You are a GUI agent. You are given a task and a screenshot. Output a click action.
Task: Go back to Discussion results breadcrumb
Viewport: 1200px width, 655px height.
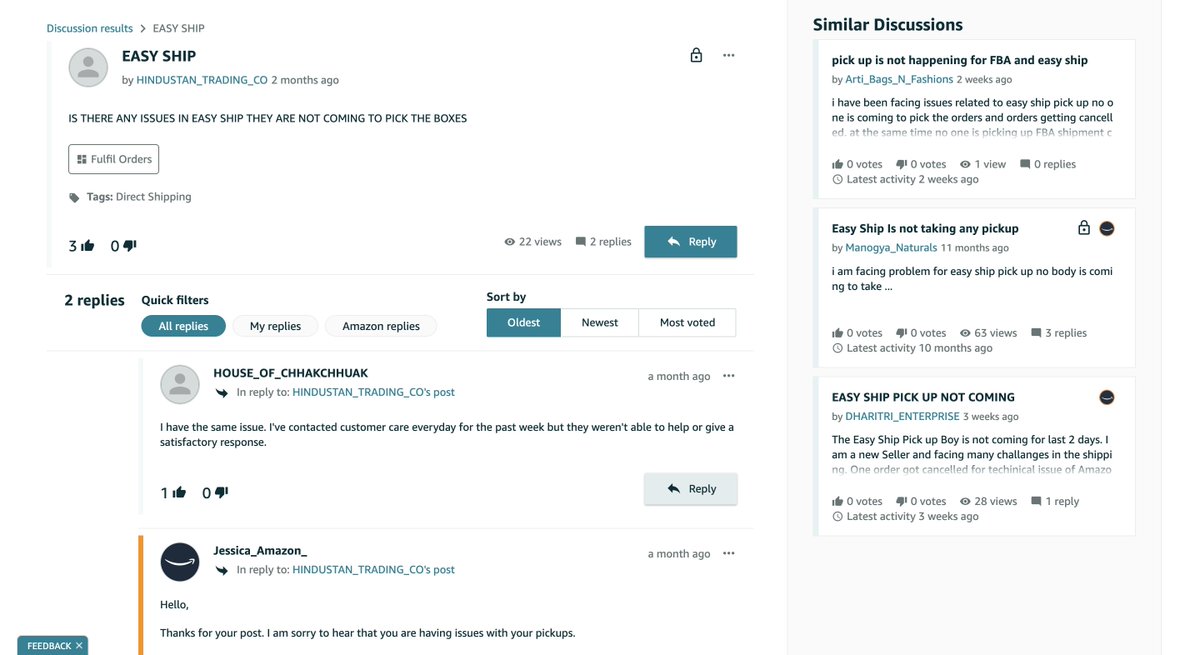pyautogui.click(x=90, y=28)
